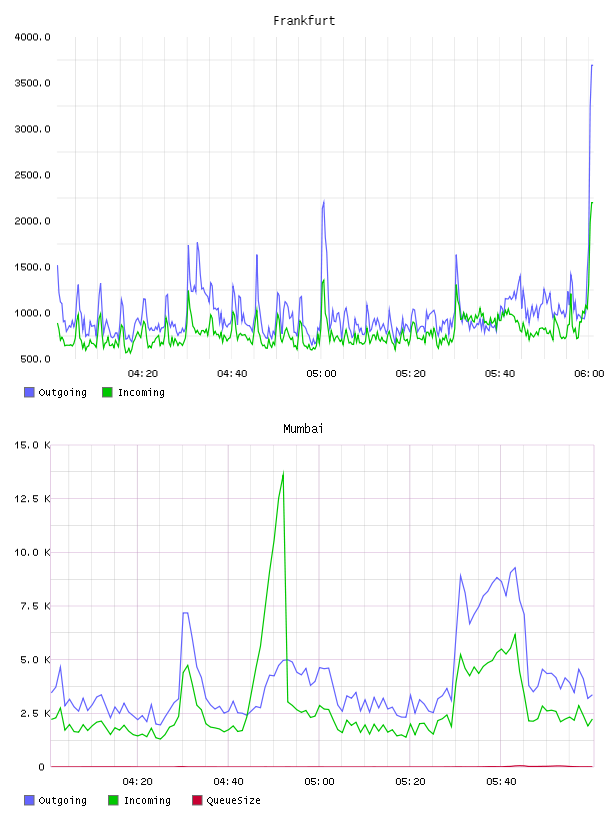The image size is (608, 816).
Task: Click the Incoming label in Frankfurt legend
Action: [x=141, y=392]
